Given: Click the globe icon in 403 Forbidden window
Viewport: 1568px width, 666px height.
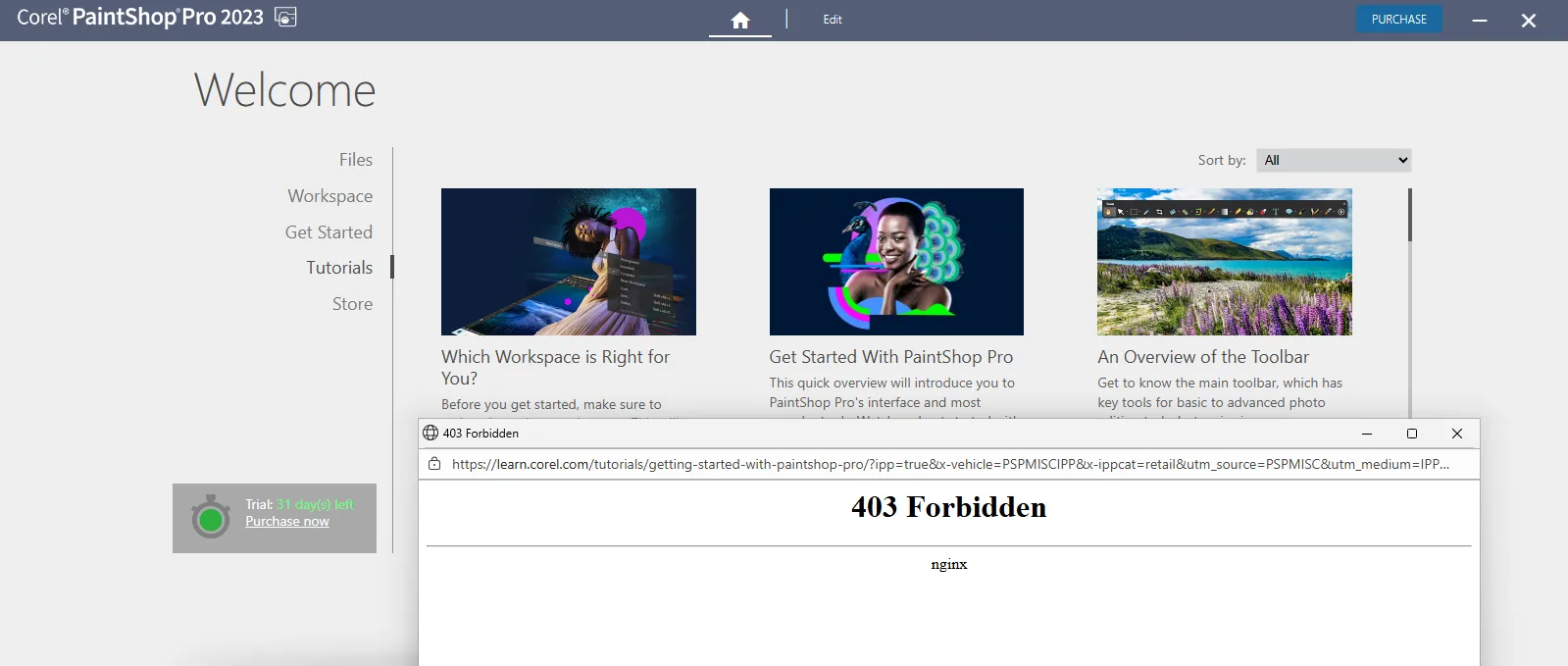Looking at the screenshot, I should click(430, 433).
